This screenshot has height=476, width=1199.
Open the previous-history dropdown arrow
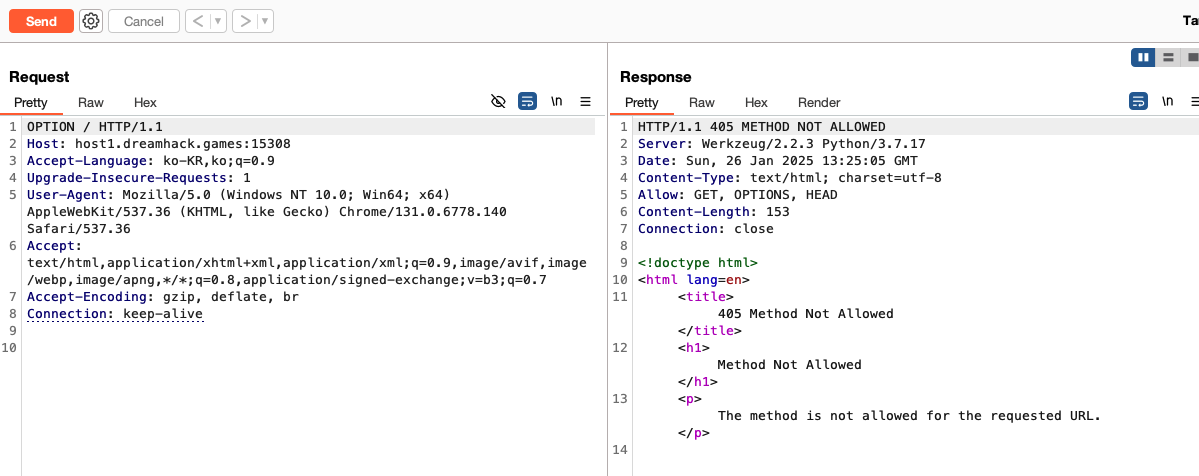click(x=219, y=21)
